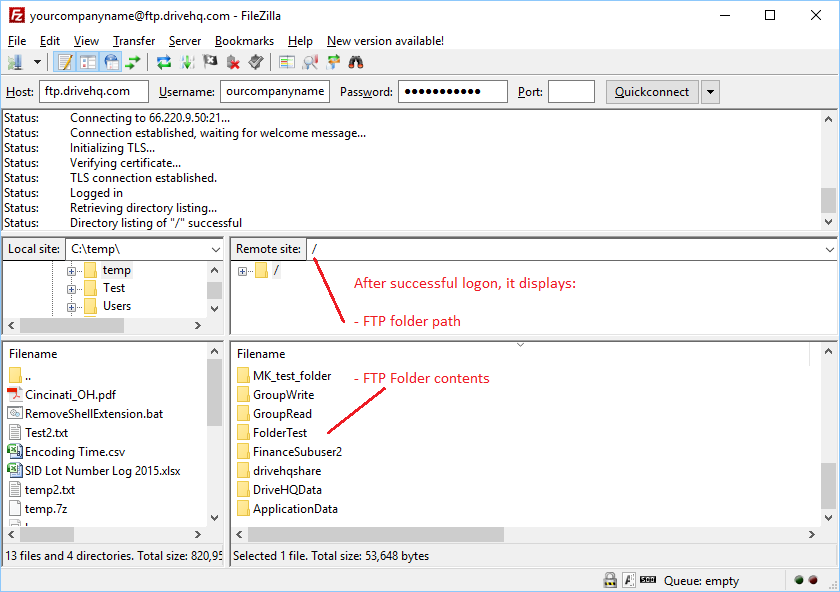
Task: Refresh file and folder lists
Action: point(164,62)
